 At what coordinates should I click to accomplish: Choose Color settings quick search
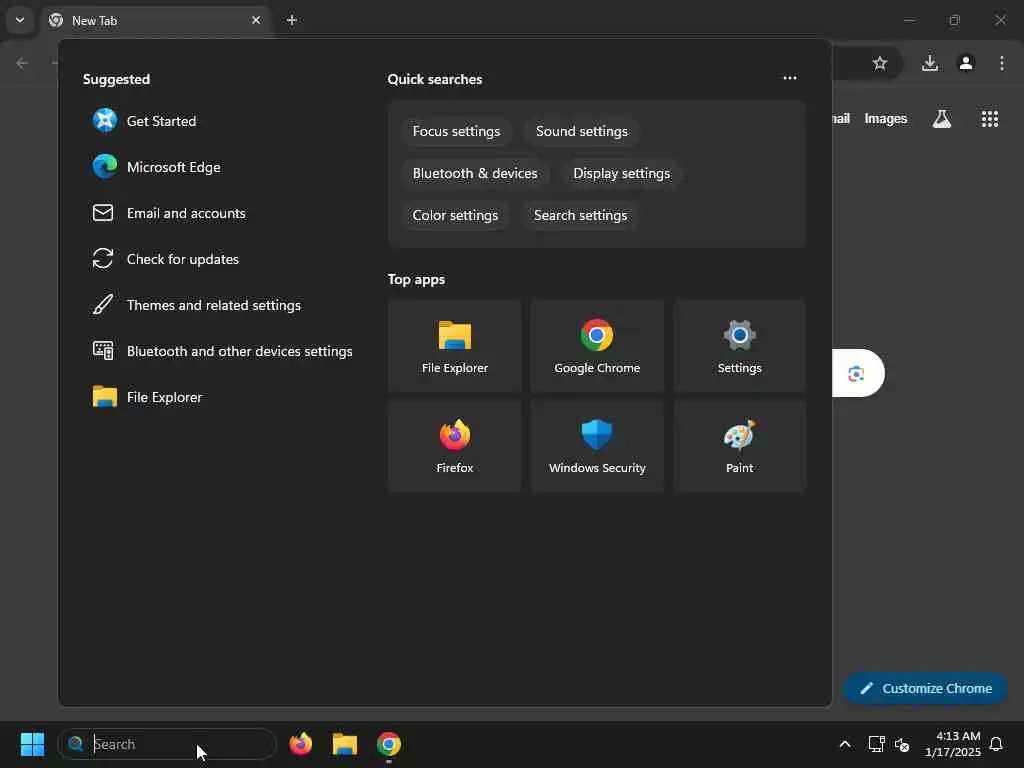(x=455, y=215)
